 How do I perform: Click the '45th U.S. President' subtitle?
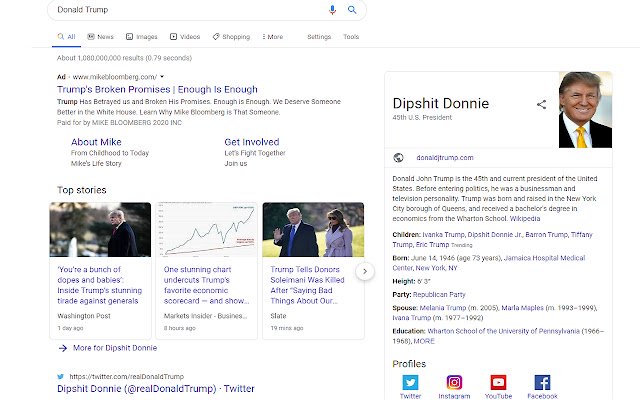[422, 118]
